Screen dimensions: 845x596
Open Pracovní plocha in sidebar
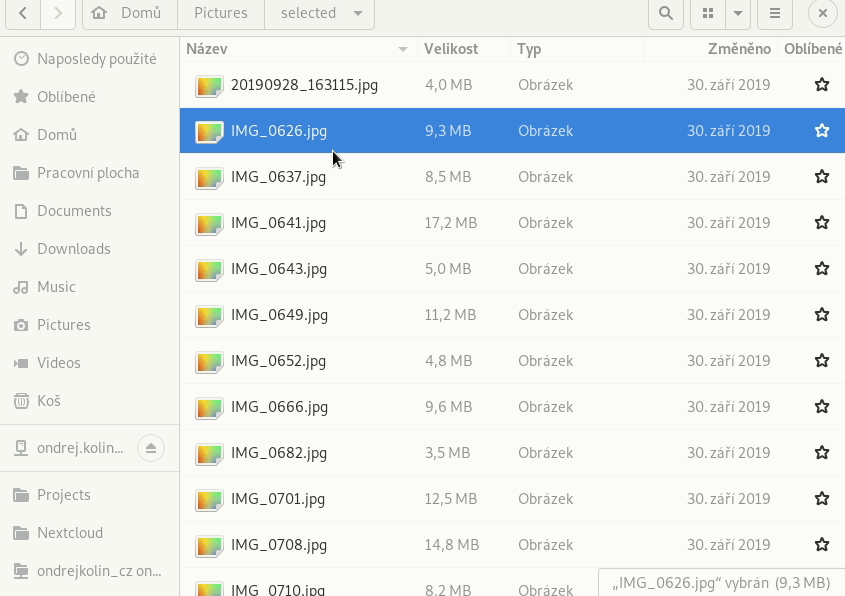(89, 173)
